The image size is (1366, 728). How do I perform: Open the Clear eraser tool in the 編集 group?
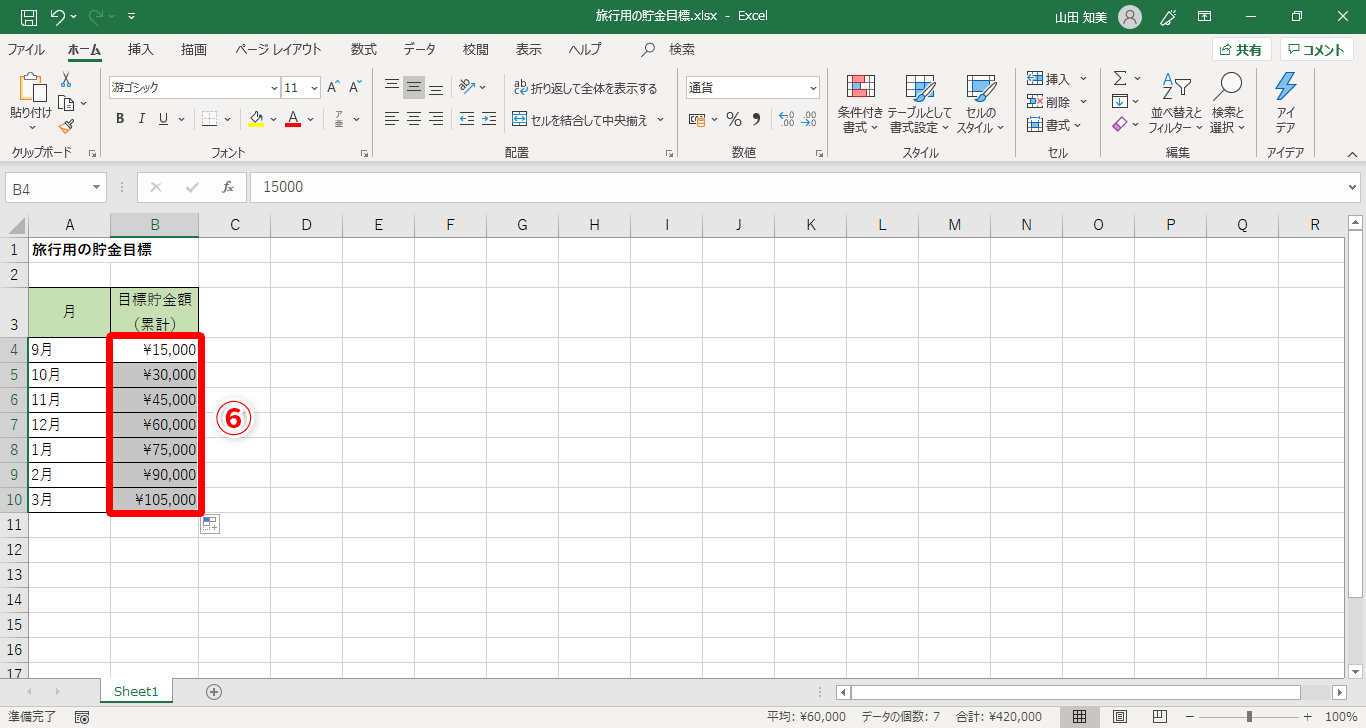click(x=1120, y=124)
